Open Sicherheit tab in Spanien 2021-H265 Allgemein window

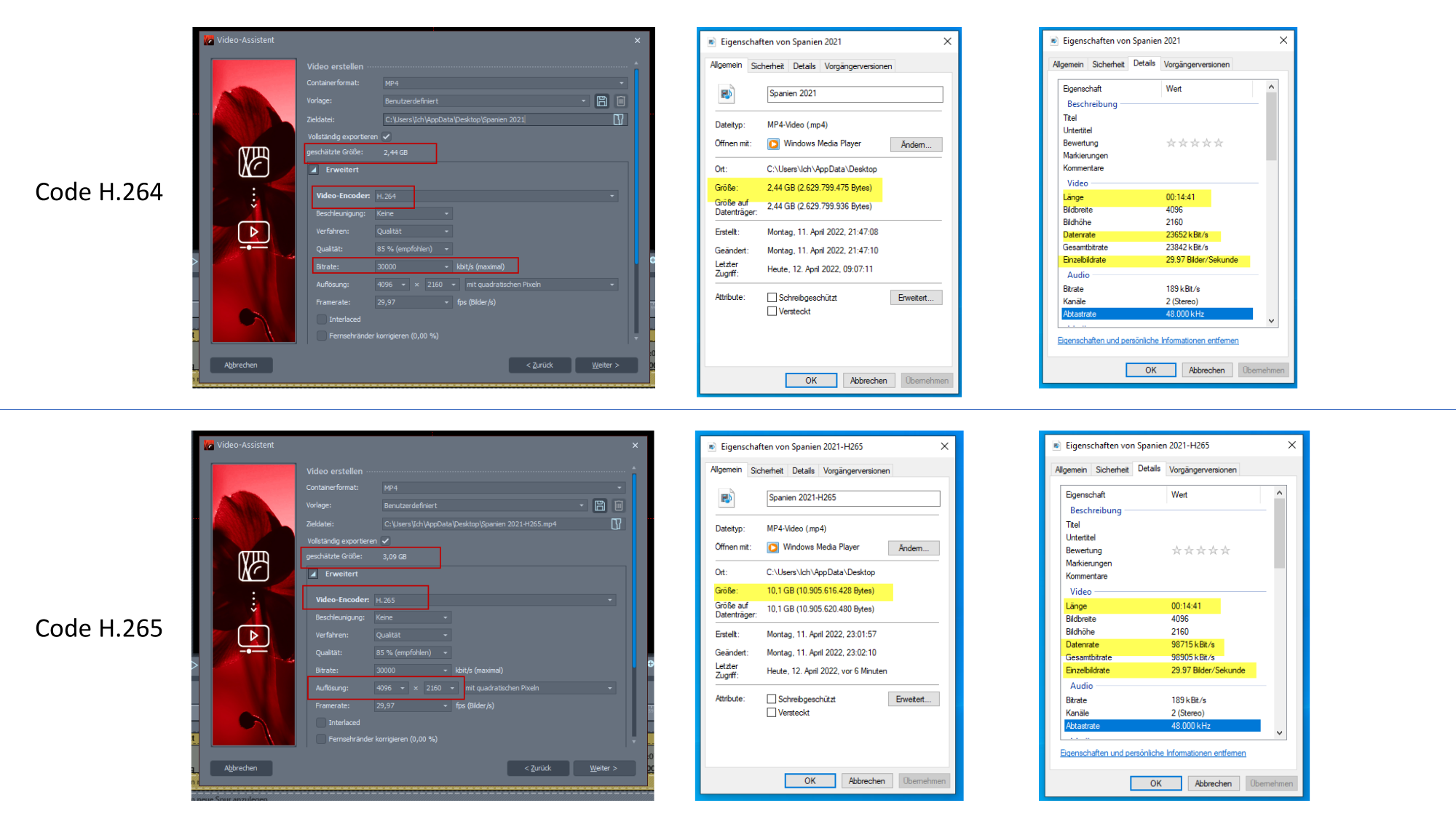(767, 471)
